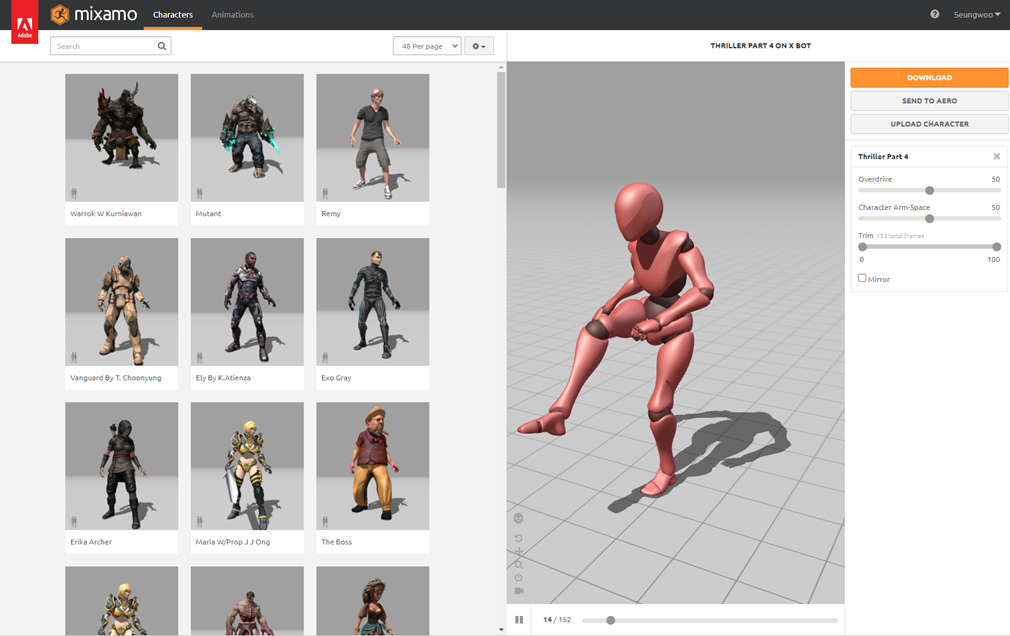The width and height of the screenshot is (1010, 636).
Task: Select the Mutant character thumbnail
Action: [247, 138]
